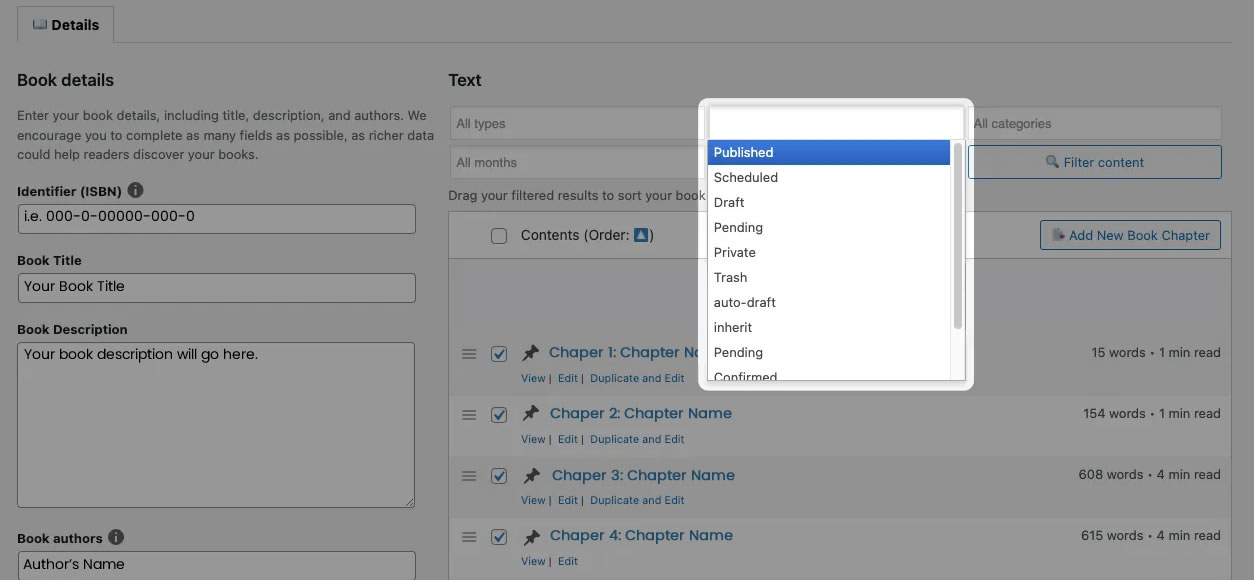
Task: Click the Book Title input field
Action: [x=216, y=287]
